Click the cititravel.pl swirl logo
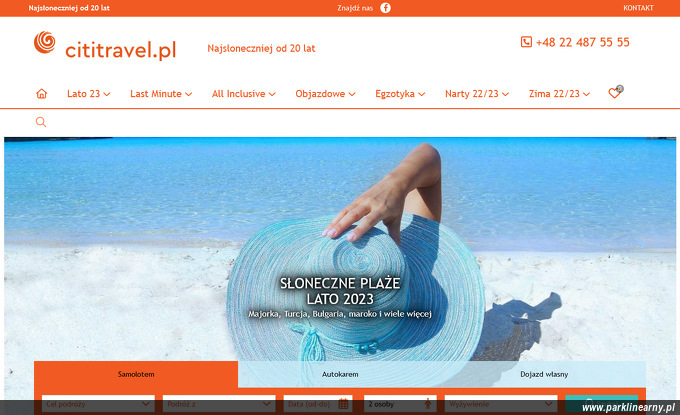 point(45,42)
